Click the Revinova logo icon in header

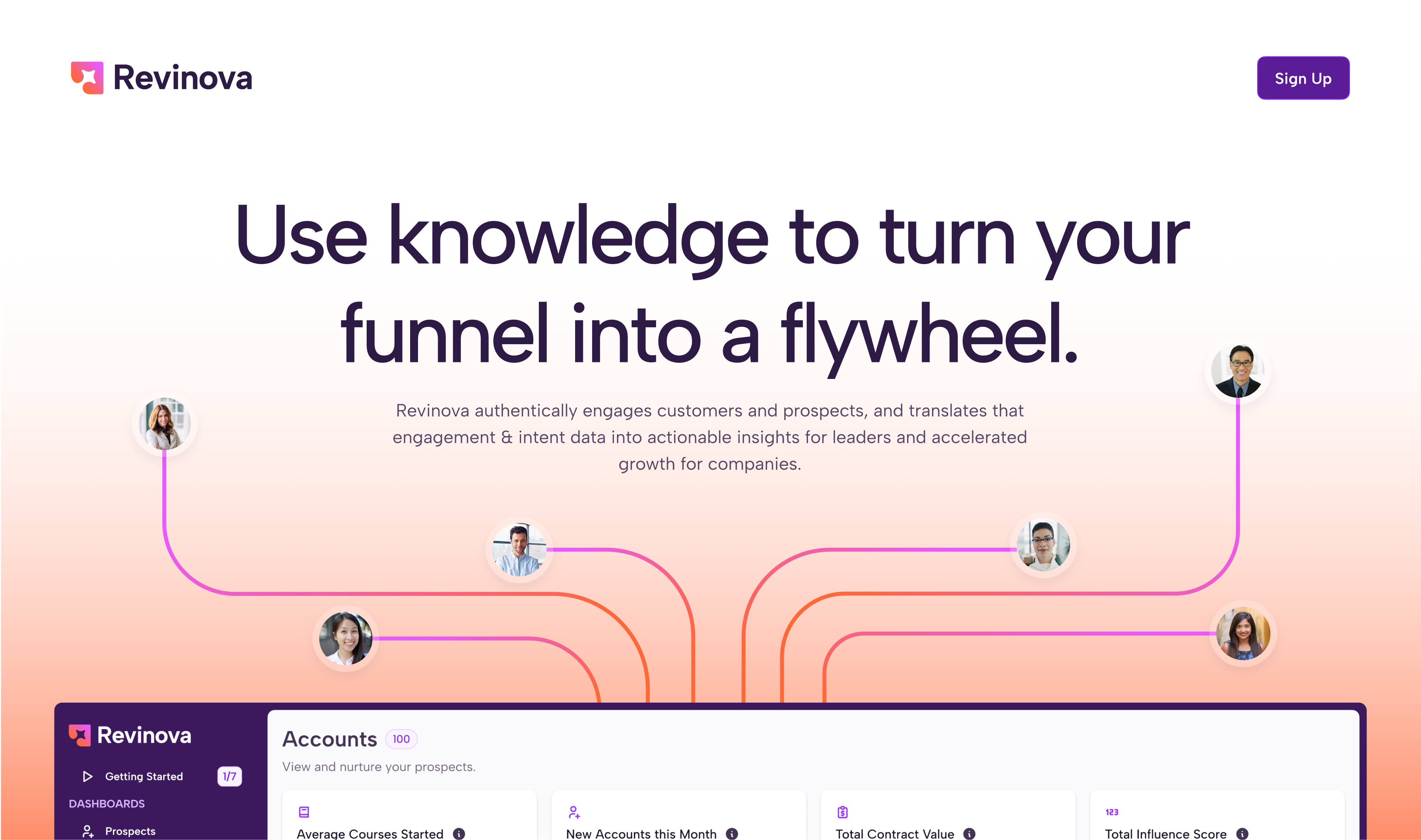87,77
